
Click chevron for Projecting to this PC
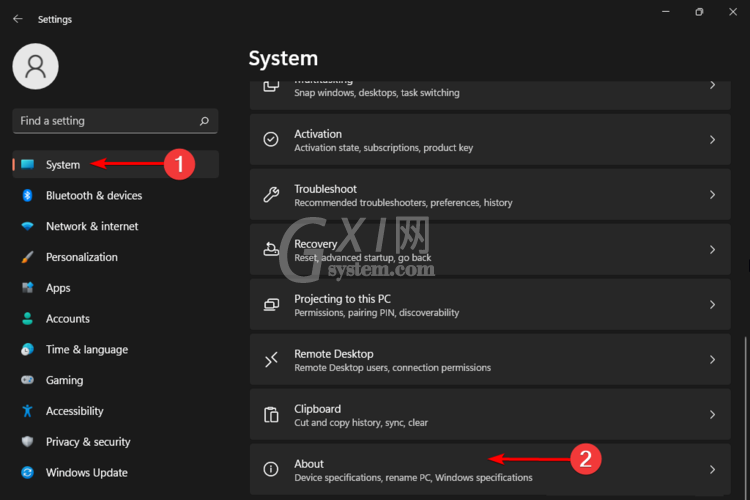tap(712, 305)
